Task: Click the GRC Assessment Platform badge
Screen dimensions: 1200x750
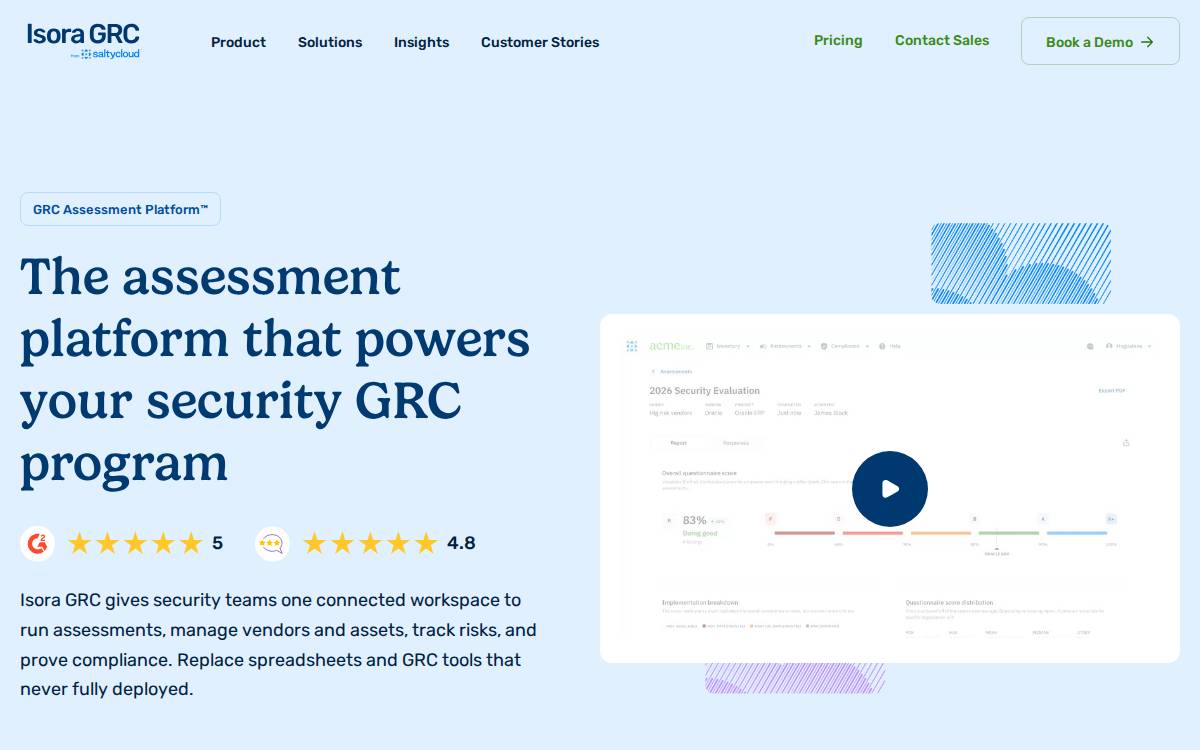Action: [120, 209]
